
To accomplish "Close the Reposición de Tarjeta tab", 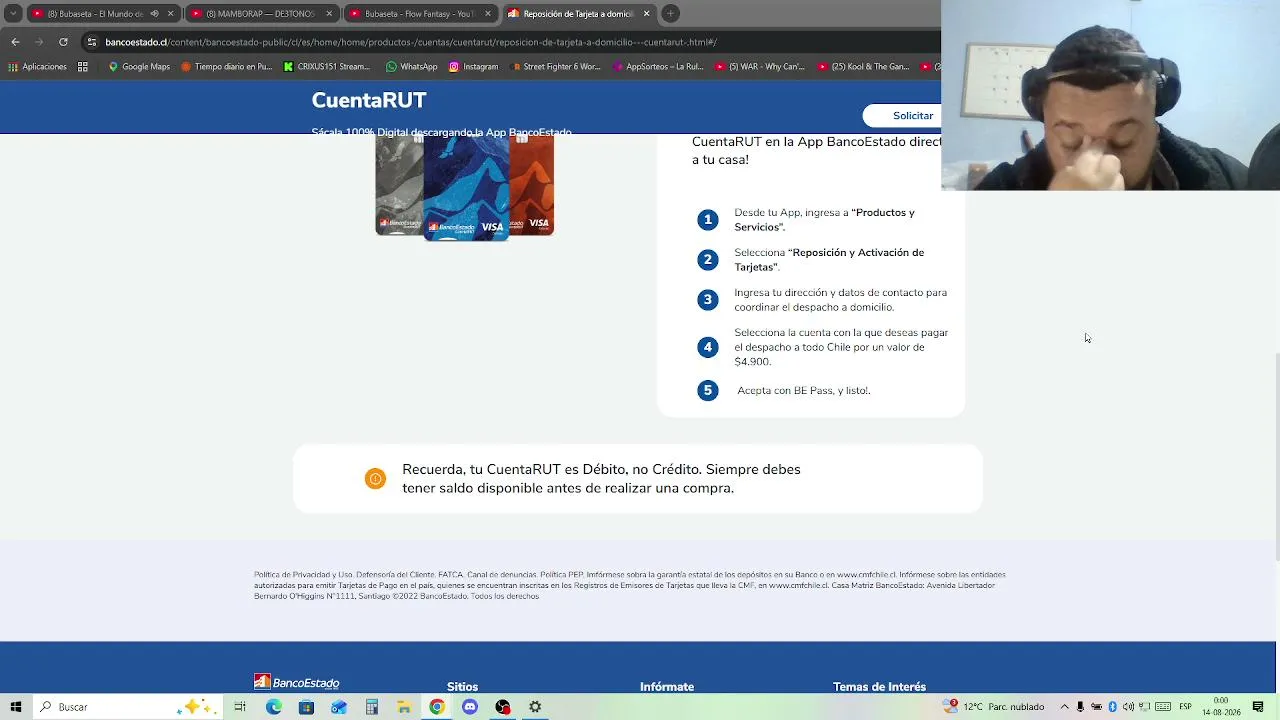I will click(x=646, y=14).
